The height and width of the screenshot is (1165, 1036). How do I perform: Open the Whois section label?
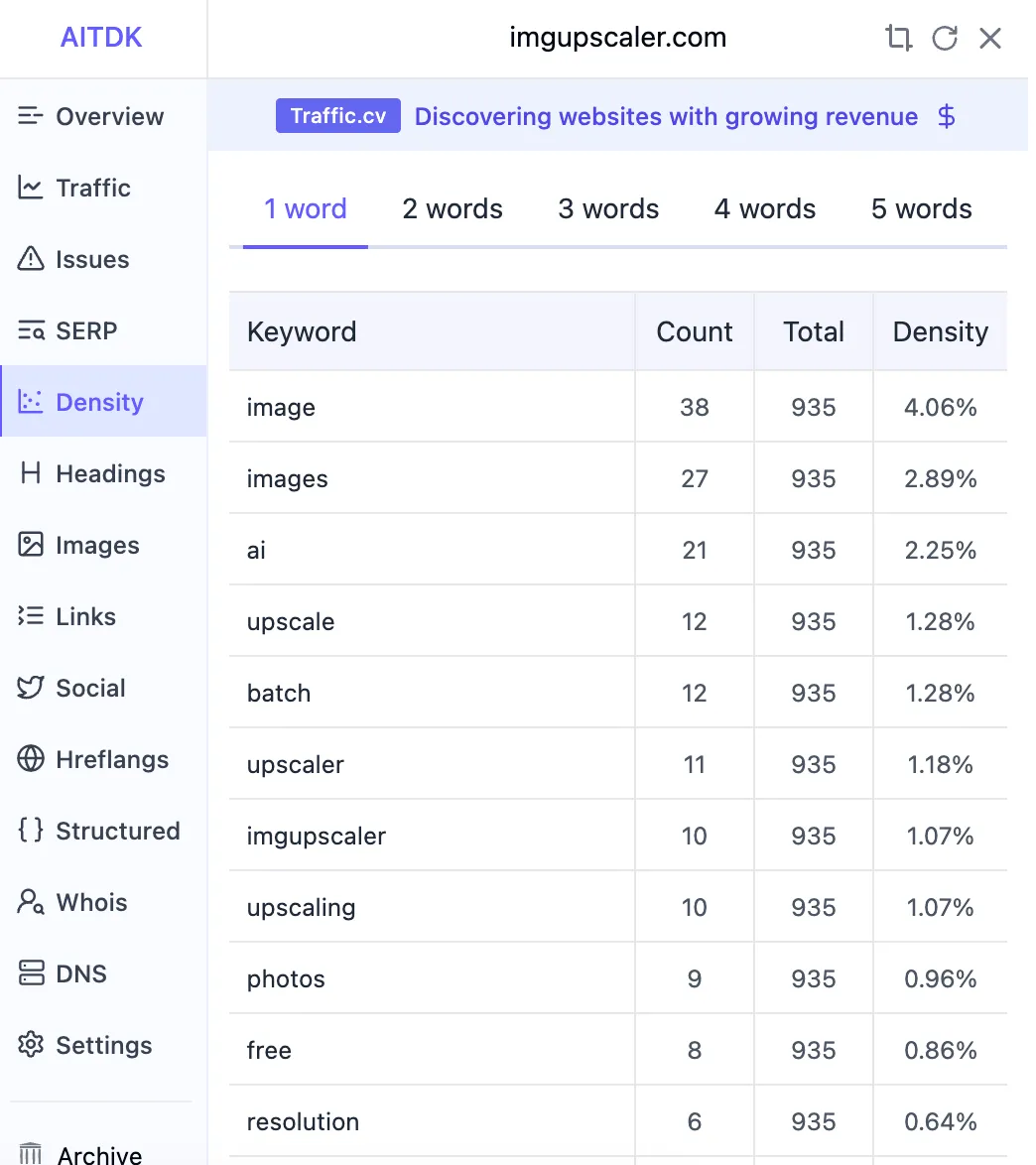coord(92,902)
